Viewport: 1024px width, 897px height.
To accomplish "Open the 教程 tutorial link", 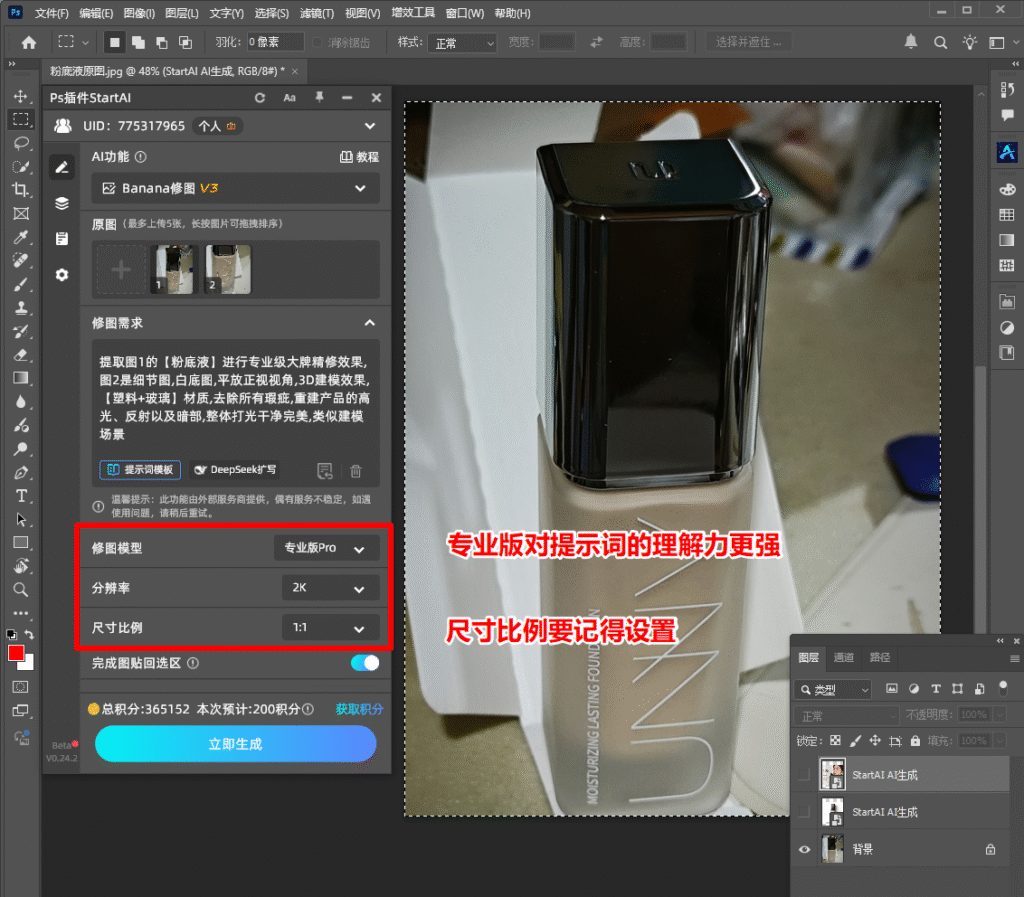I will [x=359, y=157].
